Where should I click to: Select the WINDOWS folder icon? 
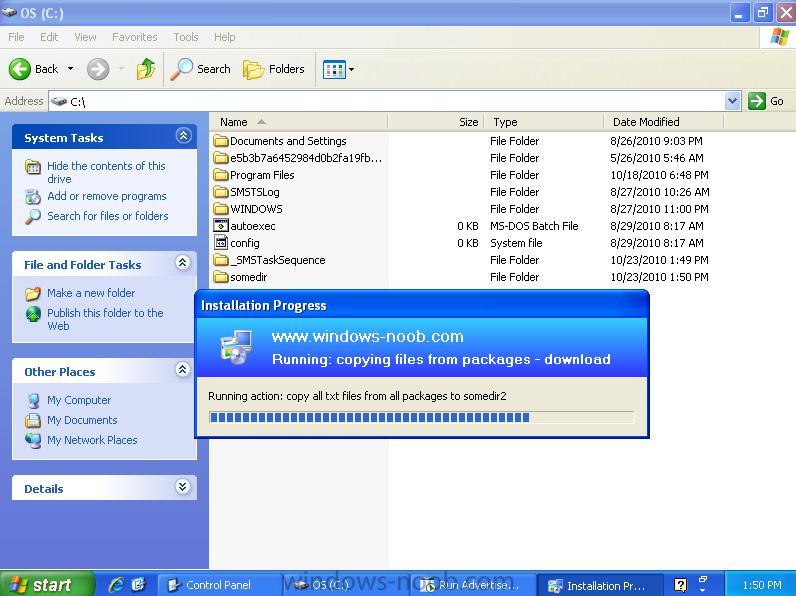click(x=221, y=209)
